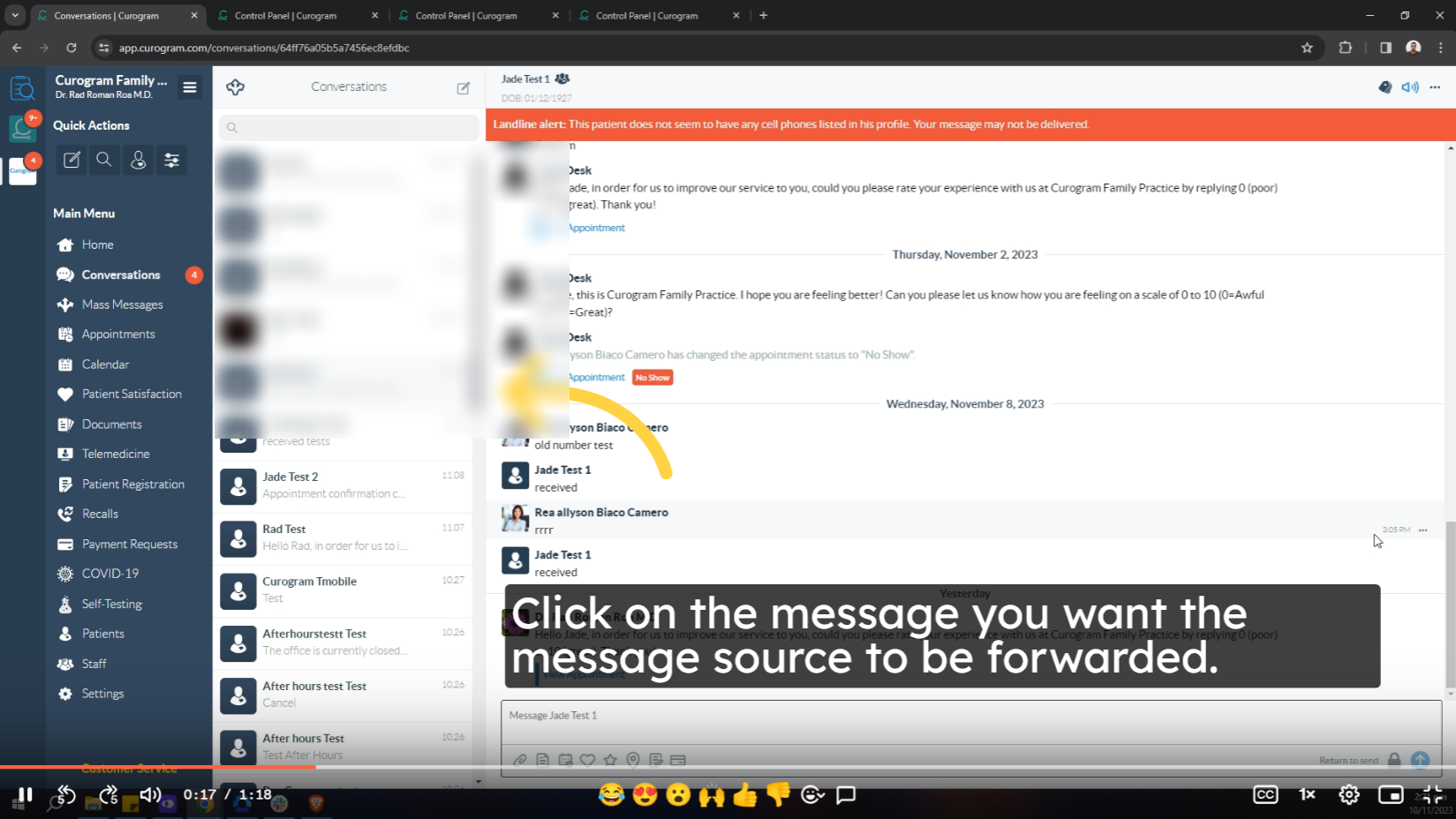Open video settings gear

click(x=1348, y=794)
